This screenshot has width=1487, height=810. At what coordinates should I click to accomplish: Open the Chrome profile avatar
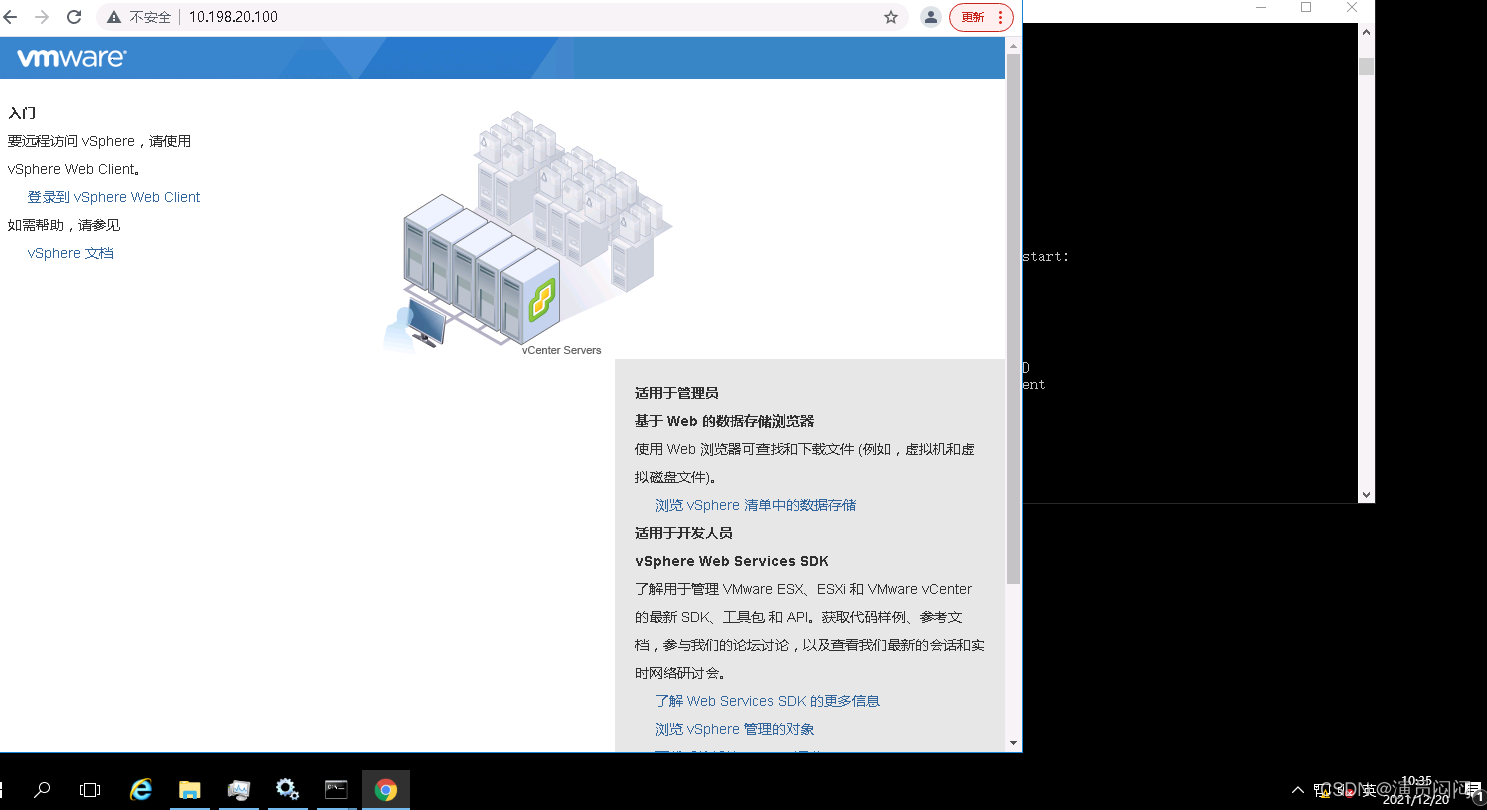click(x=931, y=17)
